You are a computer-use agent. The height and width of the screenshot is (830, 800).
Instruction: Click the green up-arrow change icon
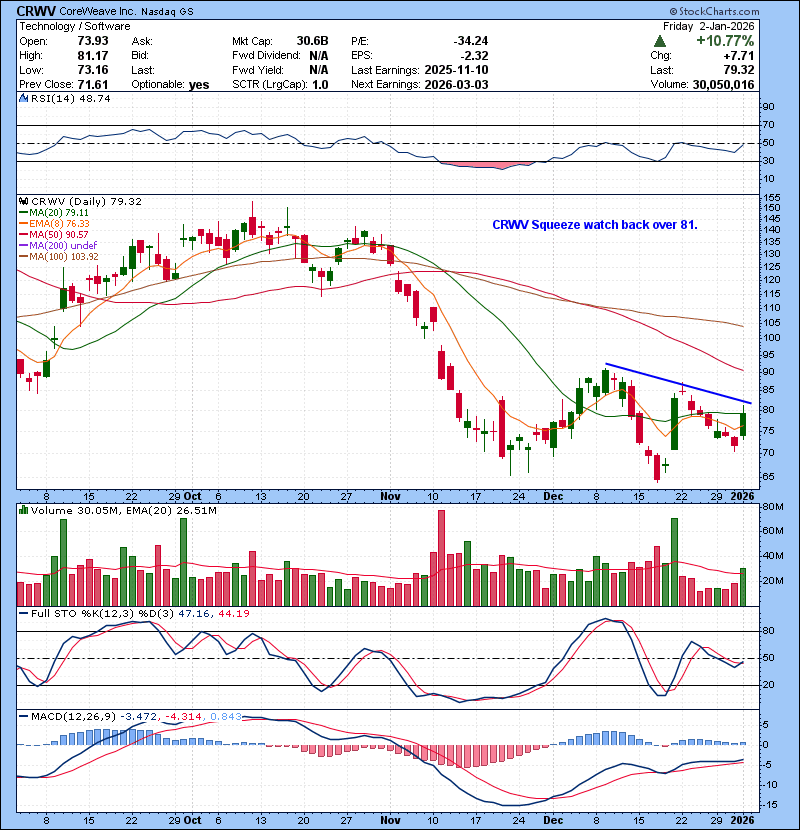click(659, 41)
